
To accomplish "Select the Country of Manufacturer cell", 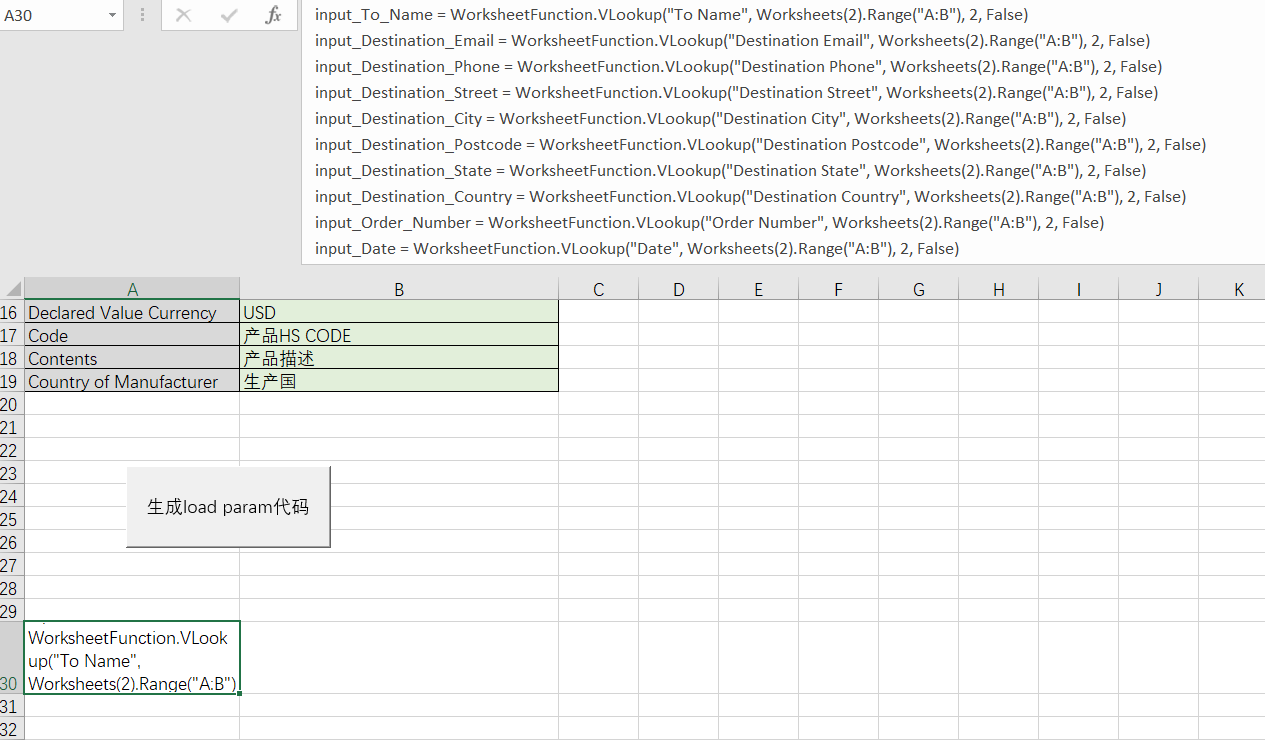I will pyautogui.click(x=132, y=382).
